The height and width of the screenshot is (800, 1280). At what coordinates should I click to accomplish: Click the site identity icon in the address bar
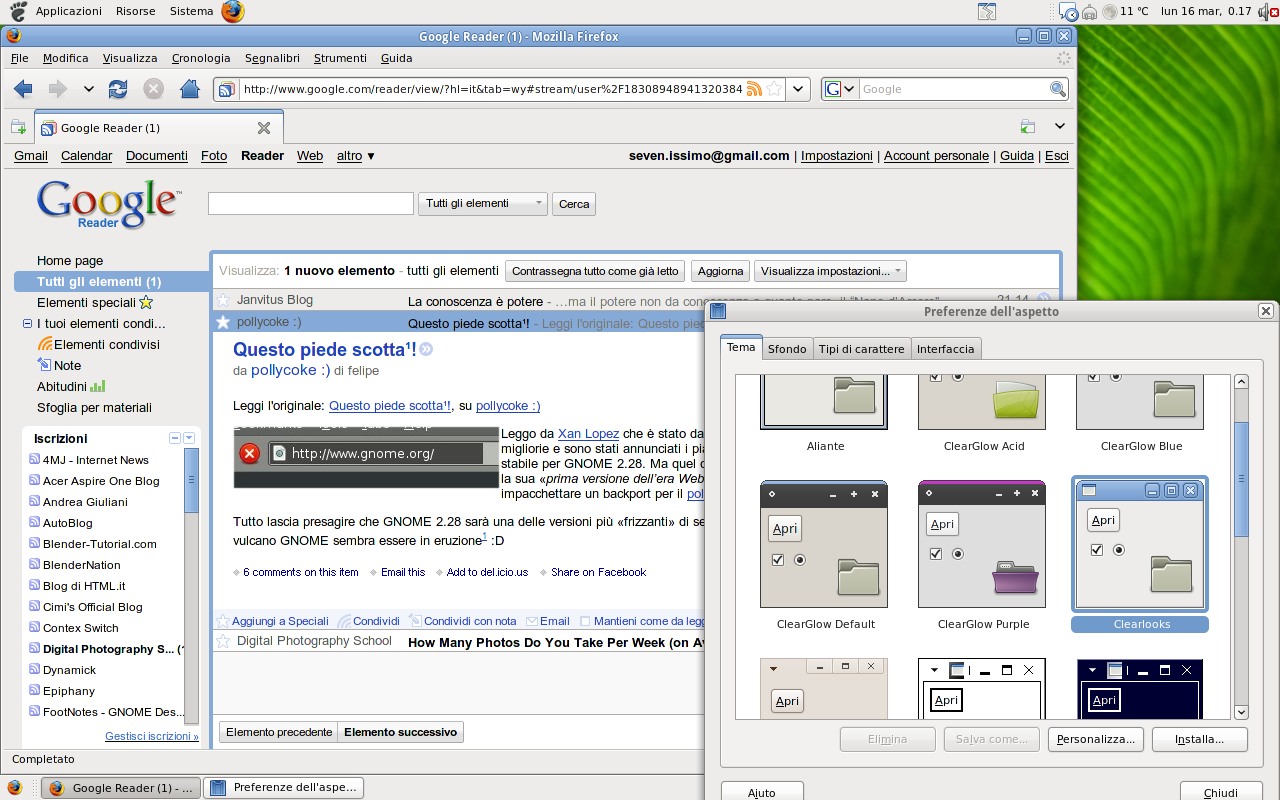click(227, 89)
